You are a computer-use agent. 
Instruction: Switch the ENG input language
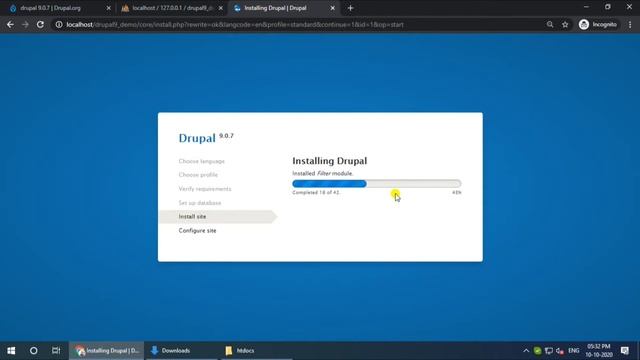573,351
